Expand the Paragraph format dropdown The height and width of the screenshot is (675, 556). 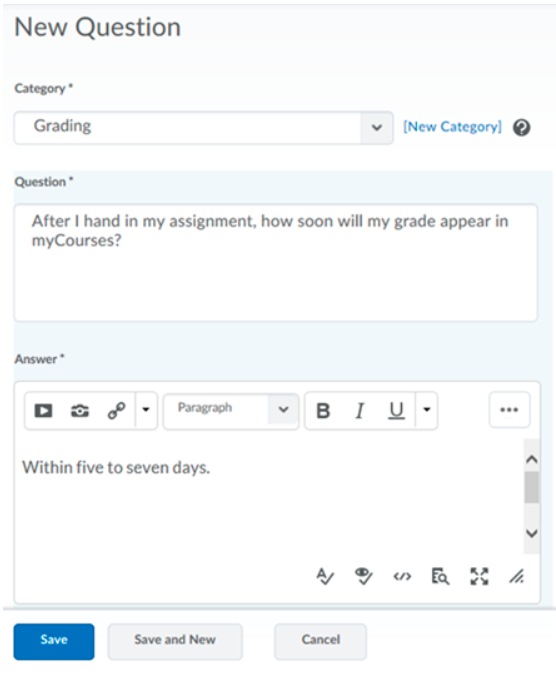231,411
